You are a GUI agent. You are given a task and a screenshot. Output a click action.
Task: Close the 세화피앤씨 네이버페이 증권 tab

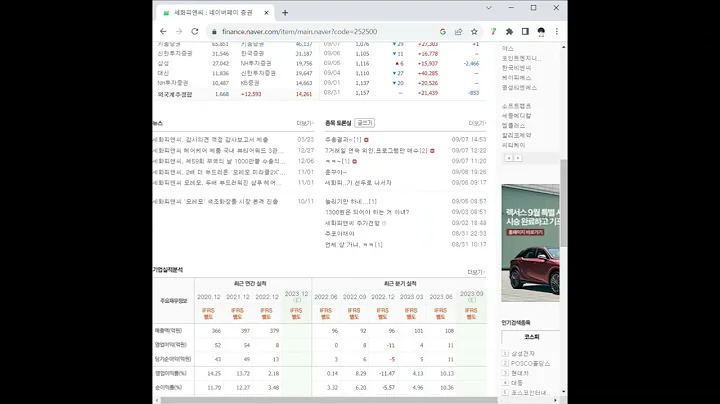click(266, 13)
